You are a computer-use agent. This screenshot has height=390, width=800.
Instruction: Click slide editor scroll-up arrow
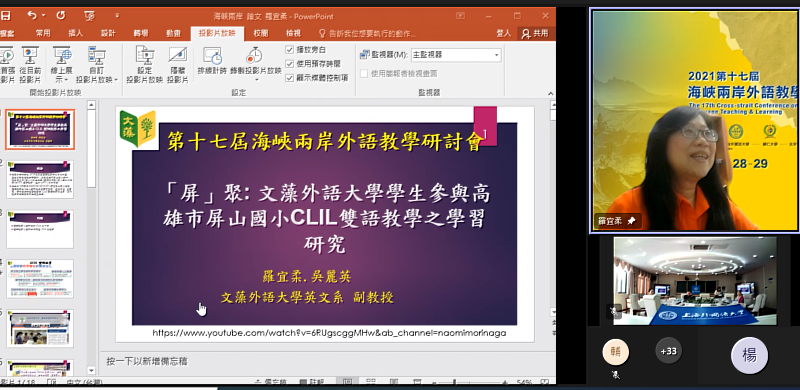coord(553,105)
